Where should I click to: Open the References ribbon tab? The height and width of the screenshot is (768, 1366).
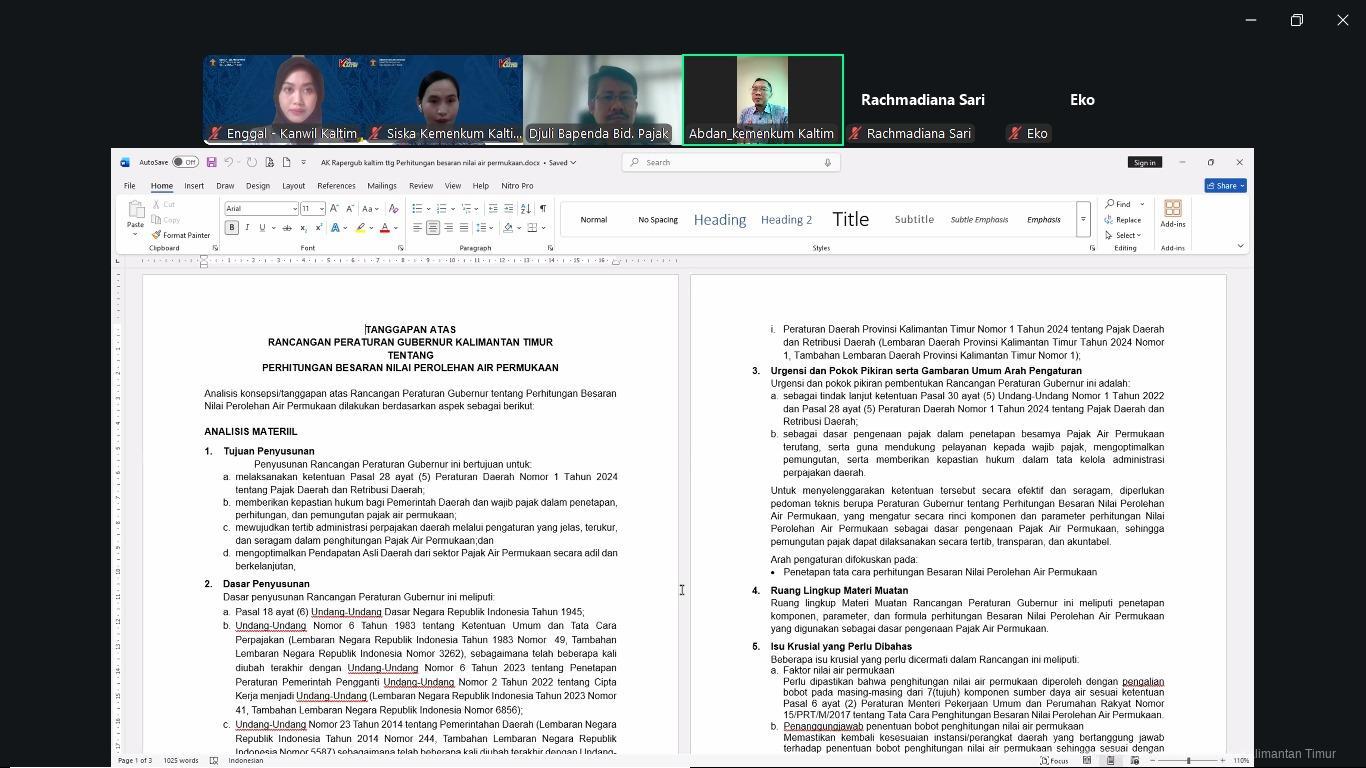pos(336,186)
